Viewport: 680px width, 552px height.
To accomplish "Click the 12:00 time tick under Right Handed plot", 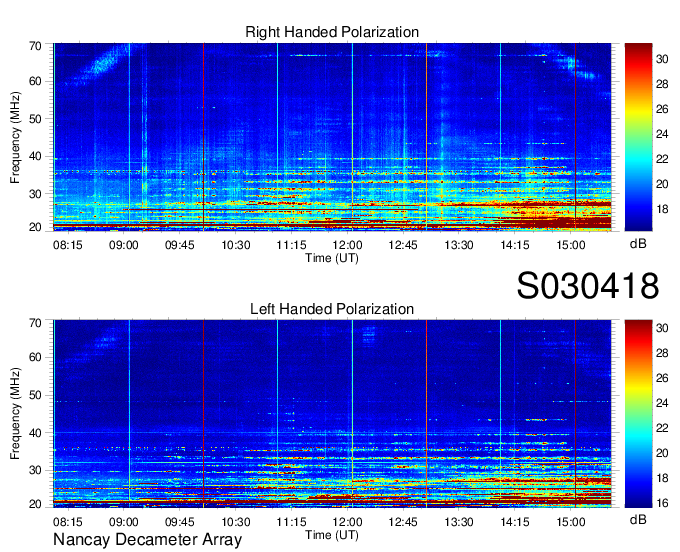I will [x=347, y=245].
